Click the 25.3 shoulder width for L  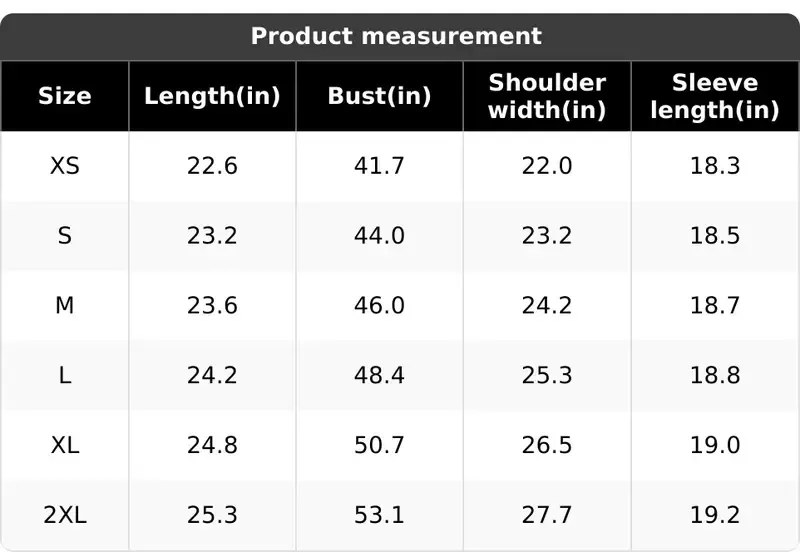pyautogui.click(x=547, y=375)
